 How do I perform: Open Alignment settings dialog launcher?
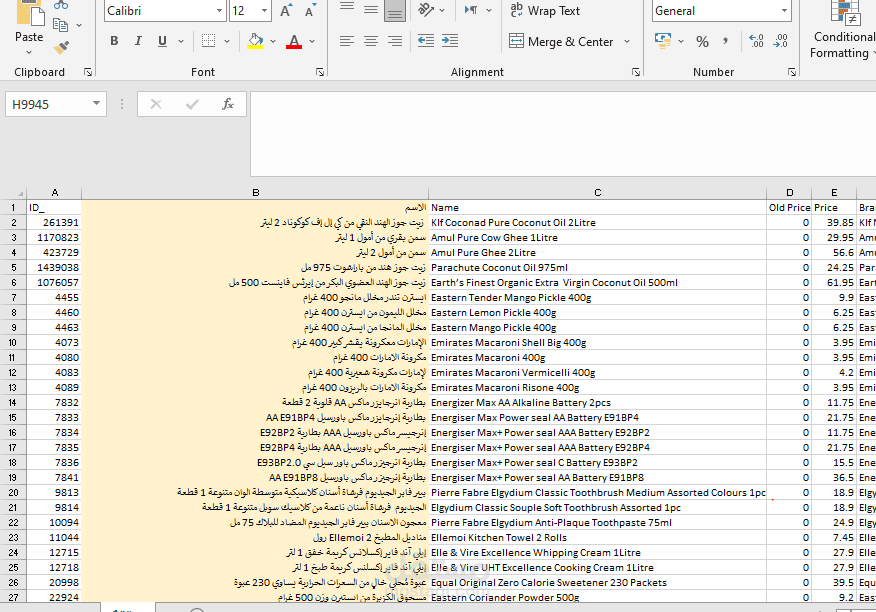[x=636, y=72]
